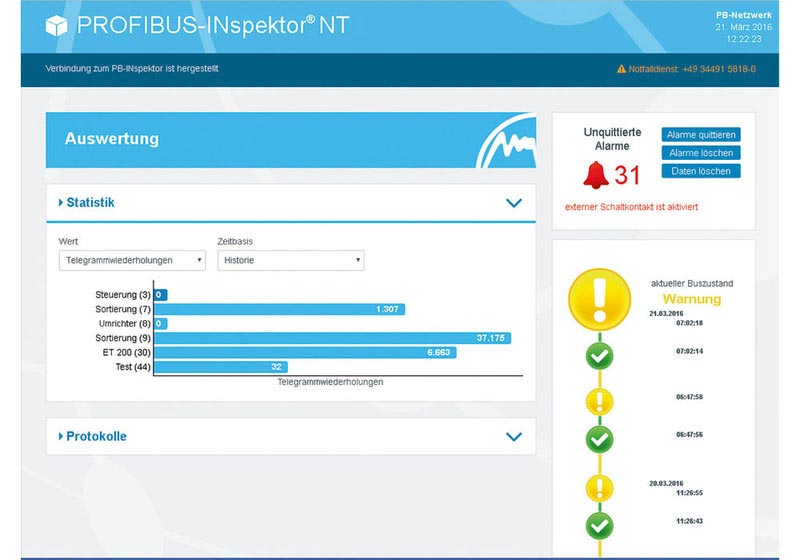This screenshot has width=800, height=560.
Task: Click Alarme löschen button
Action: [x=701, y=153]
